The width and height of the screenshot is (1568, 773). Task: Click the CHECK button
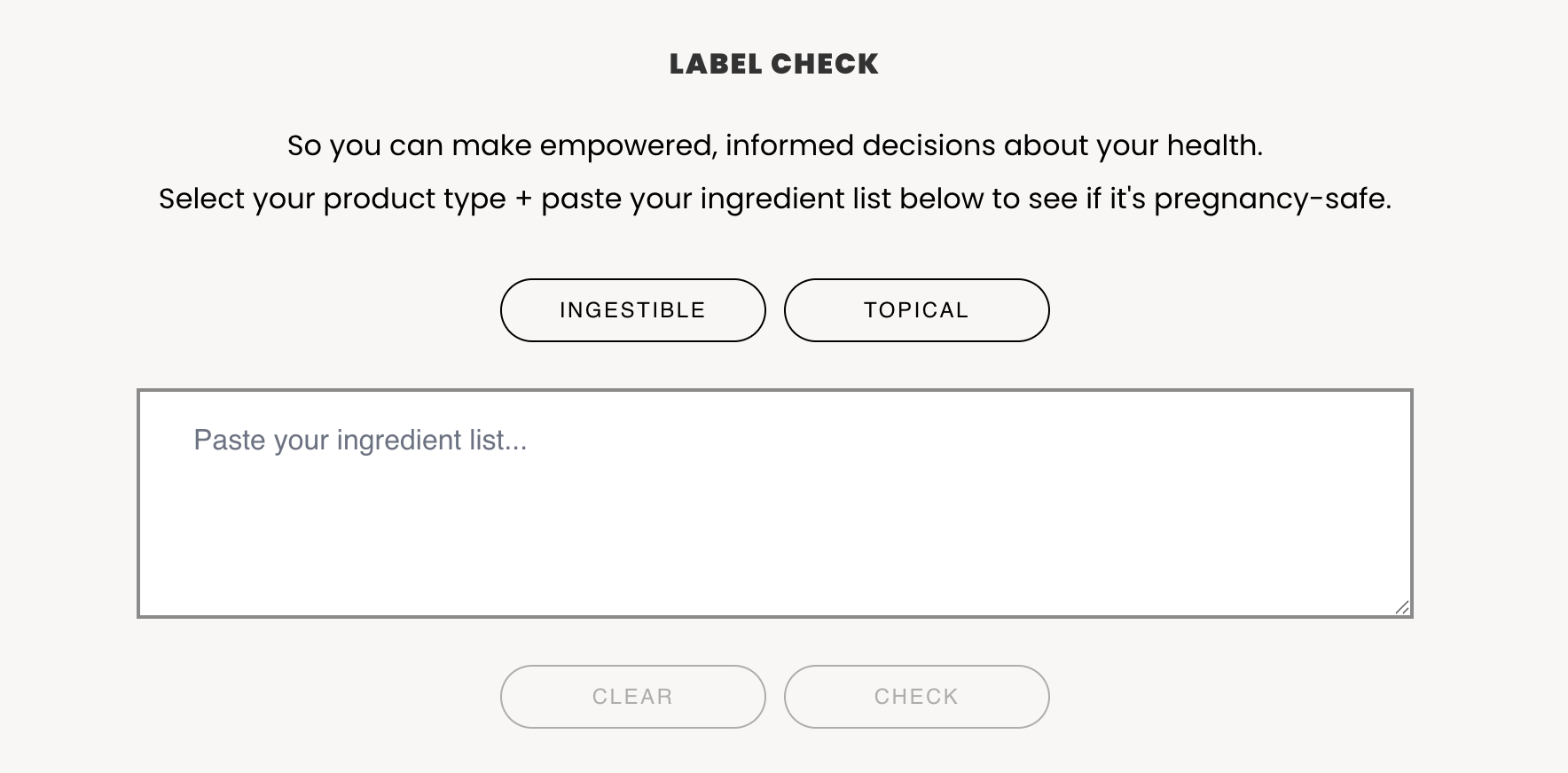point(916,697)
